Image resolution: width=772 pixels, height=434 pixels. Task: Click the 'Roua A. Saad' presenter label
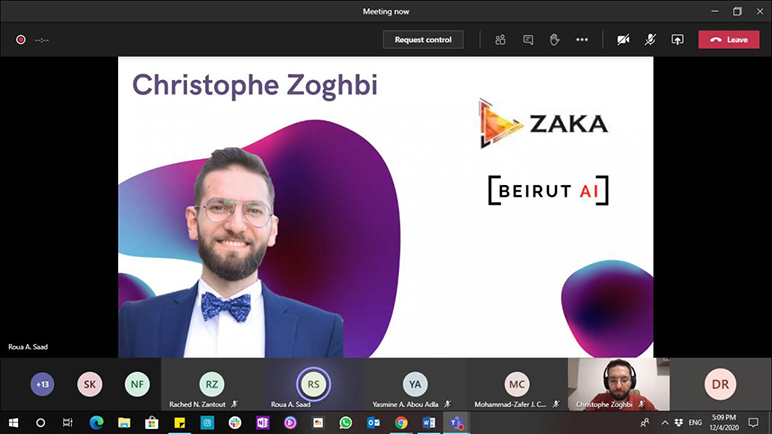[x=28, y=347]
